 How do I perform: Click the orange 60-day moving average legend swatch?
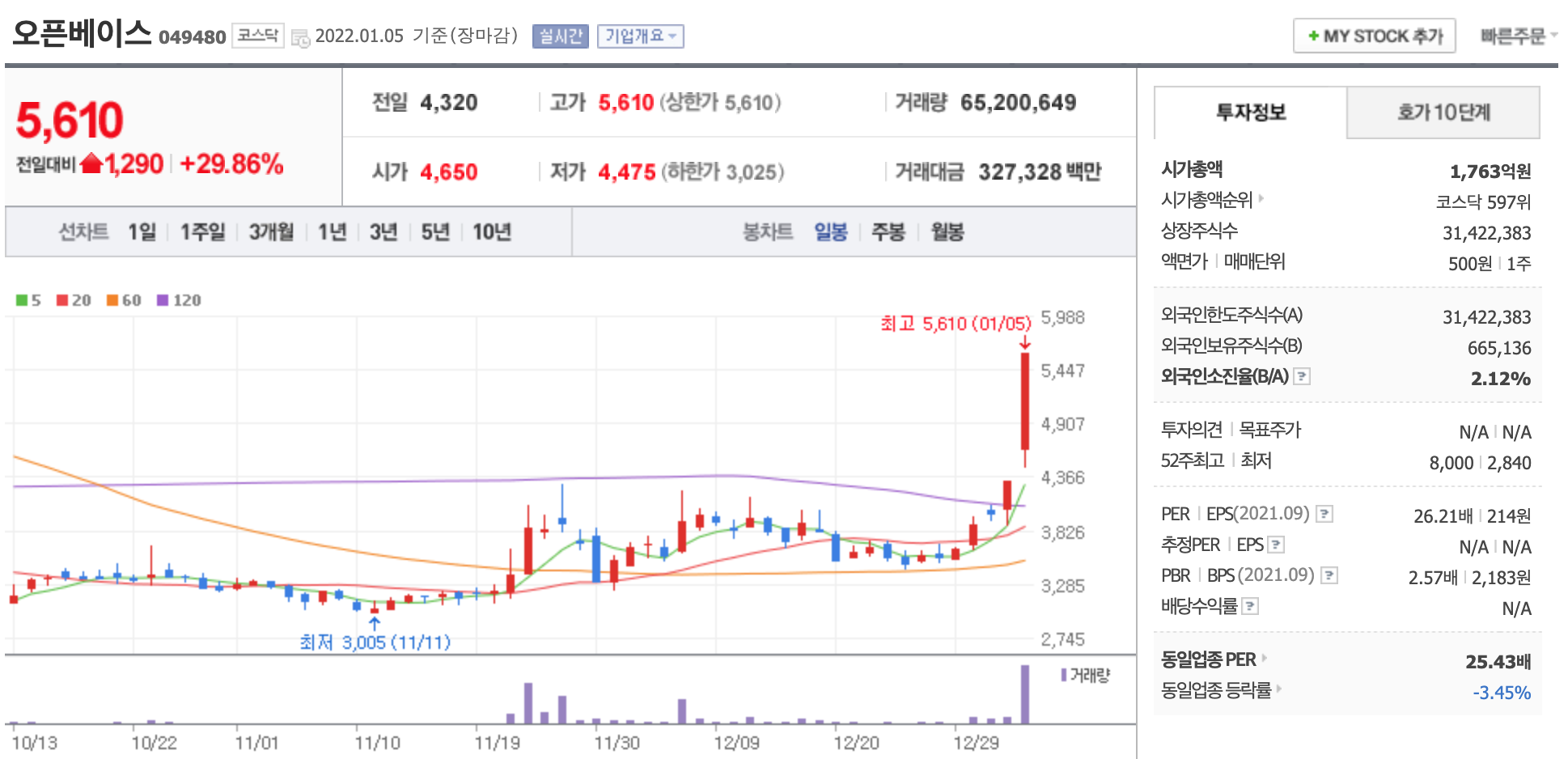(112, 300)
